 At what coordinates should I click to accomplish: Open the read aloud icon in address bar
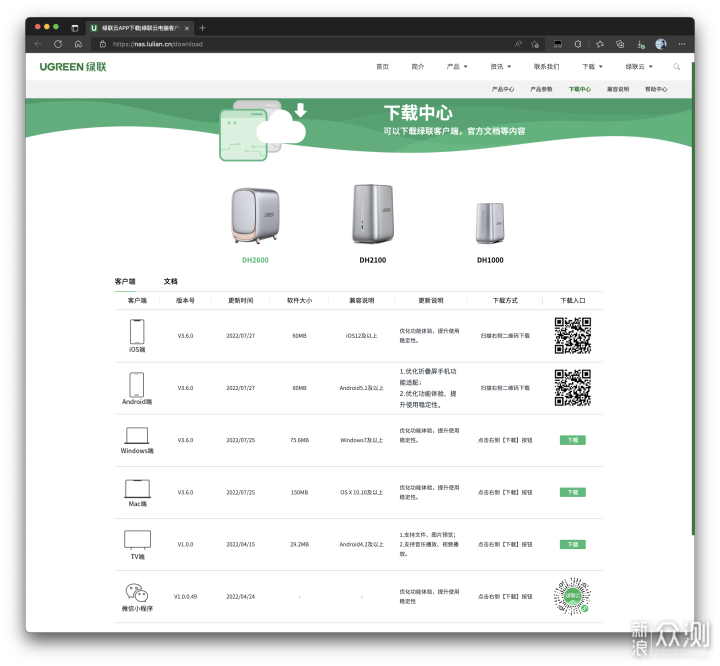518,44
